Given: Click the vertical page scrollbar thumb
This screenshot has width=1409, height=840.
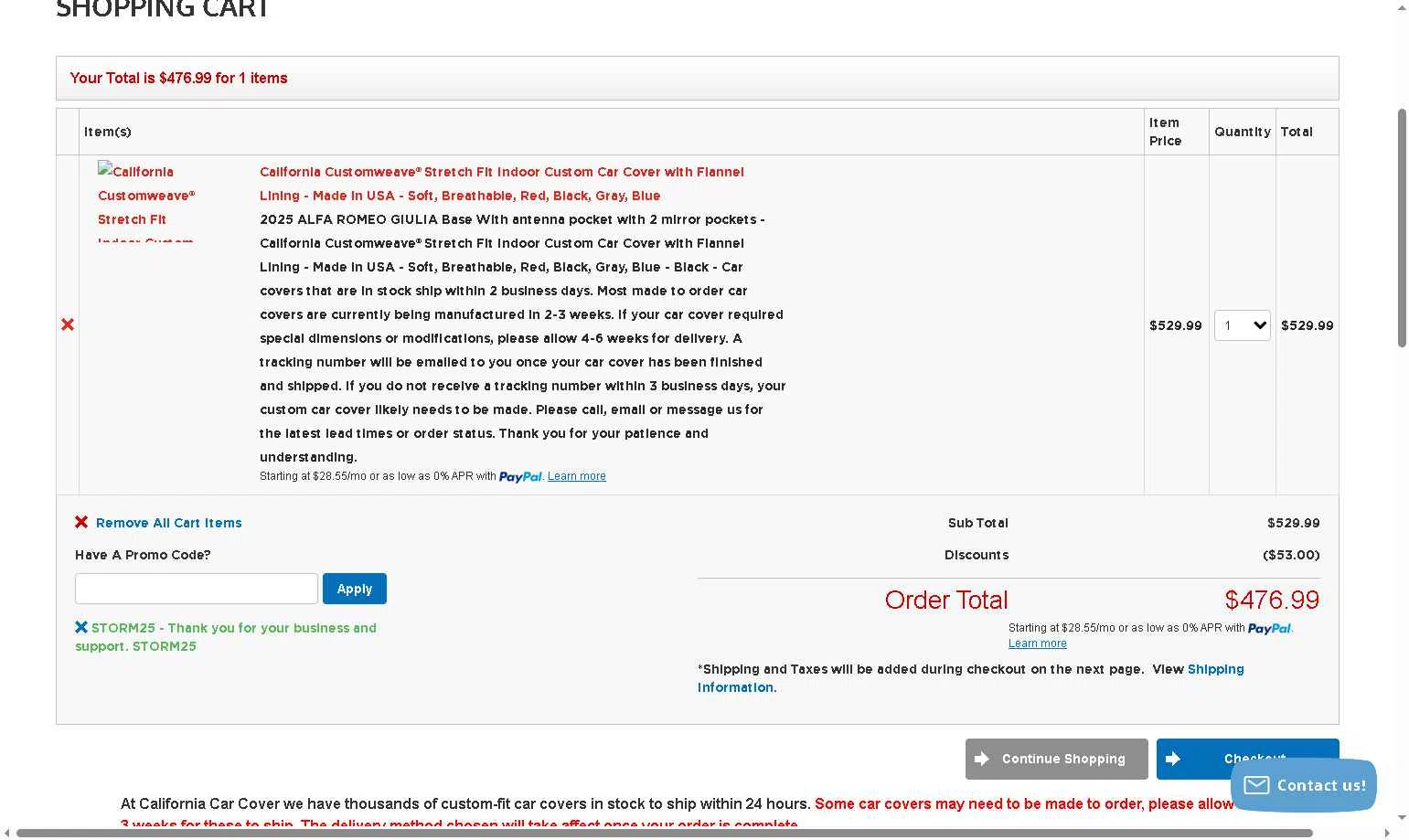Looking at the screenshot, I should pyautogui.click(x=1402, y=228).
